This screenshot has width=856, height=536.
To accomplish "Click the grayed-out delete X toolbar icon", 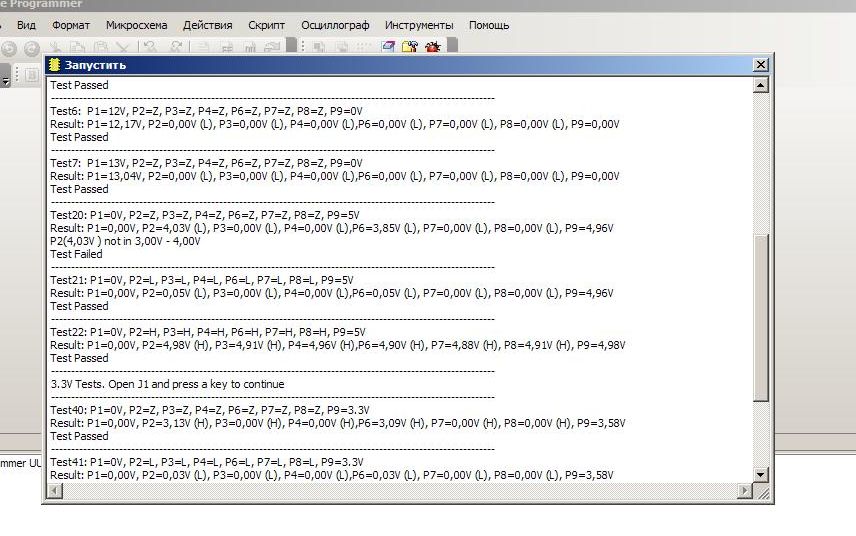I will pyautogui.click(x=123, y=47).
